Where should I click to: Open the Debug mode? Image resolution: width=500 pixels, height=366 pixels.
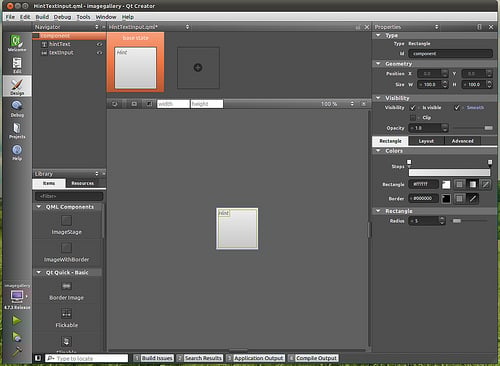[x=17, y=109]
